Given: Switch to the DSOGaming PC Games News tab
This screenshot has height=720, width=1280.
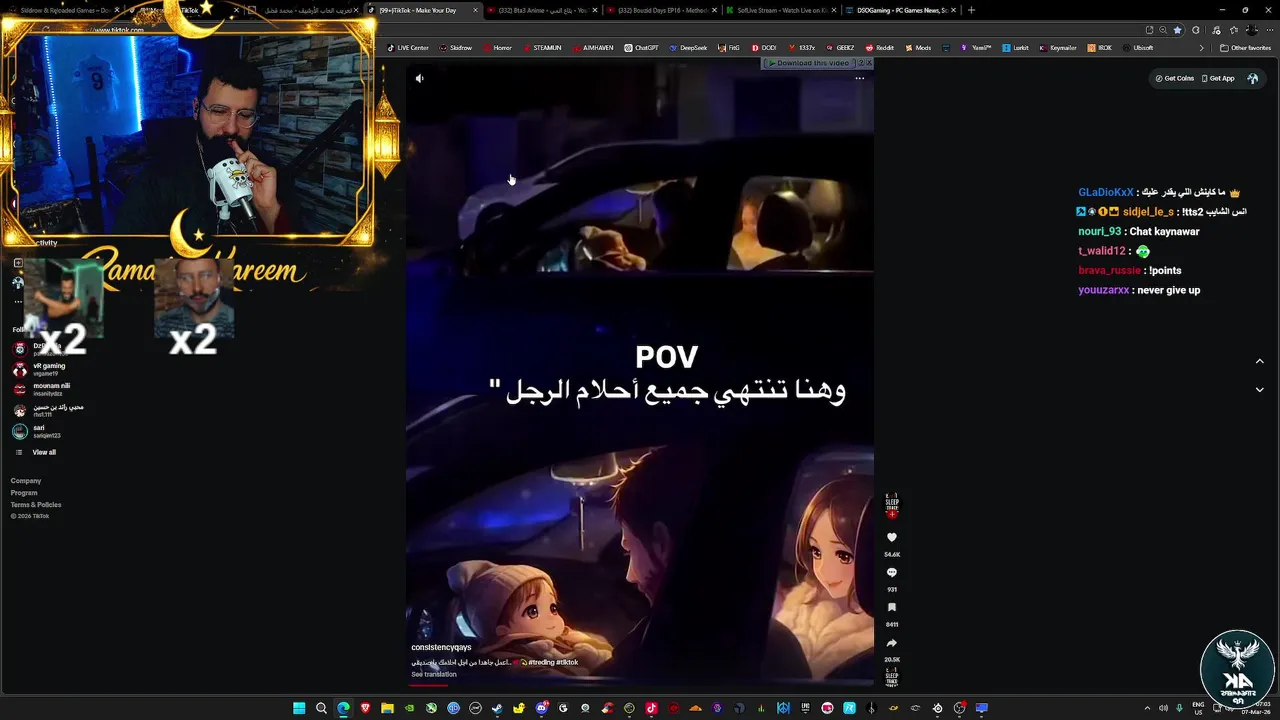Looking at the screenshot, I should [x=899, y=10].
